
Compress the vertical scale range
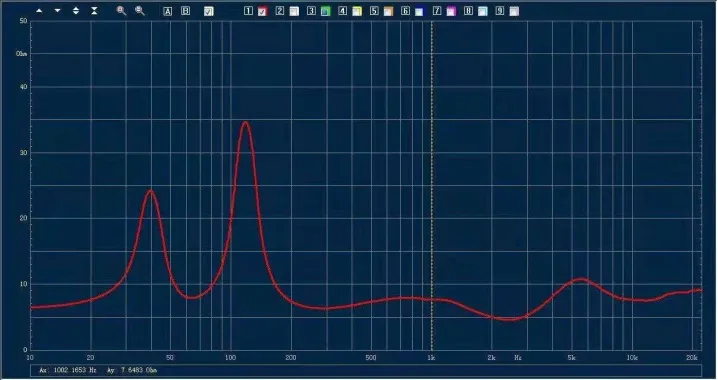[94, 11]
